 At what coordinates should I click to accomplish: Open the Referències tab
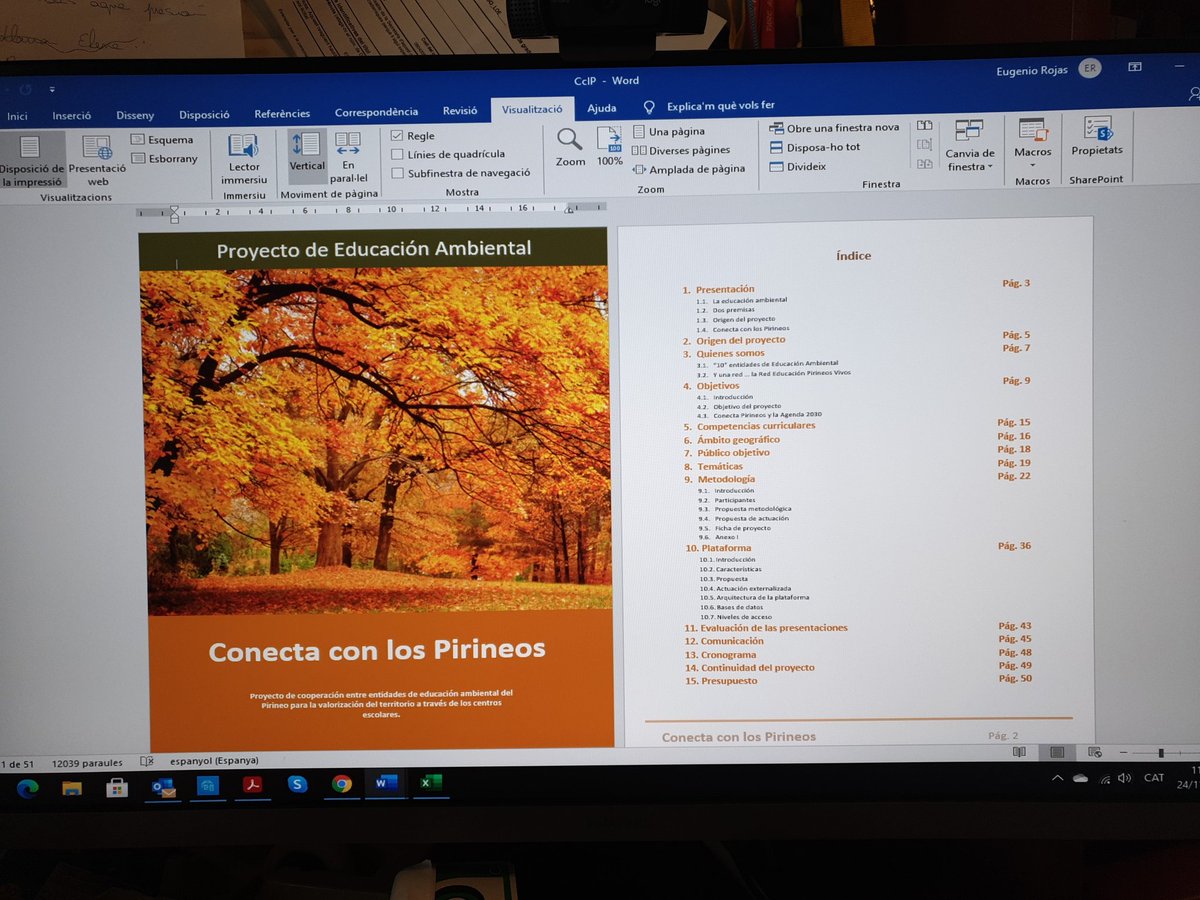click(282, 113)
